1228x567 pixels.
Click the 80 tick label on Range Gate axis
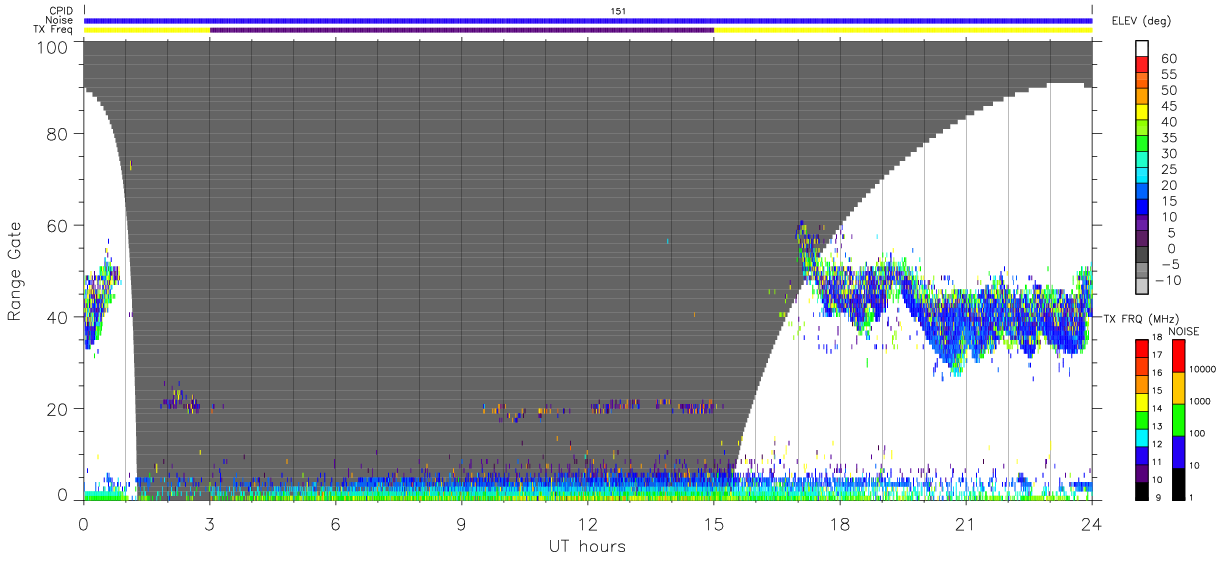tap(58, 134)
